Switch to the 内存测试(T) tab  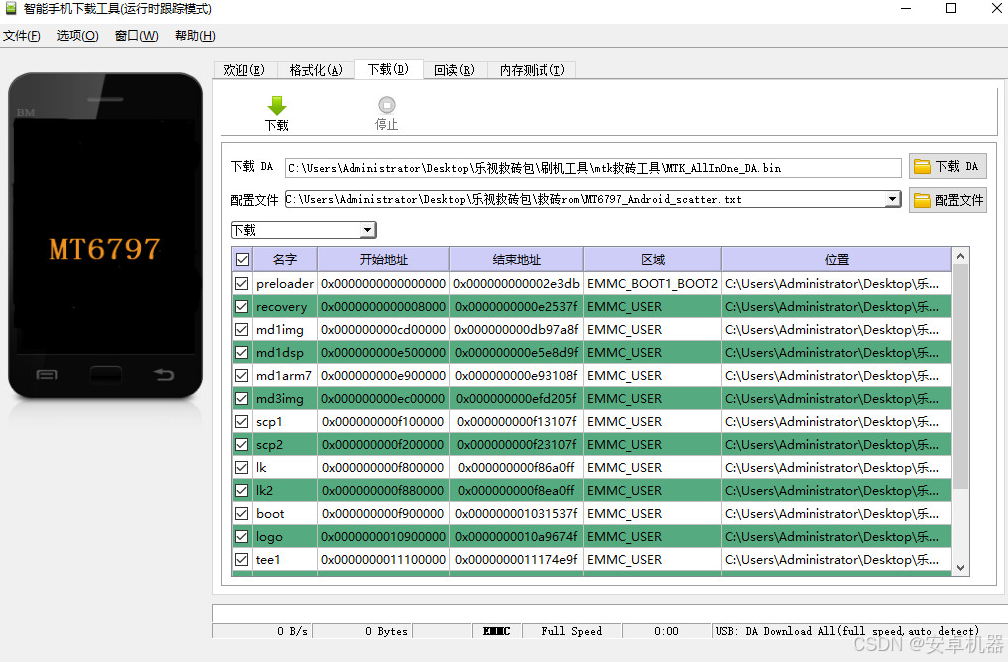(532, 70)
